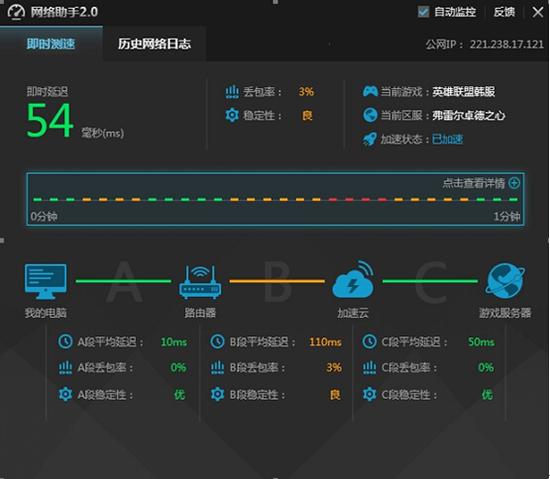Click the 1分钟 timeline label
550x479 pixels.
507,216
